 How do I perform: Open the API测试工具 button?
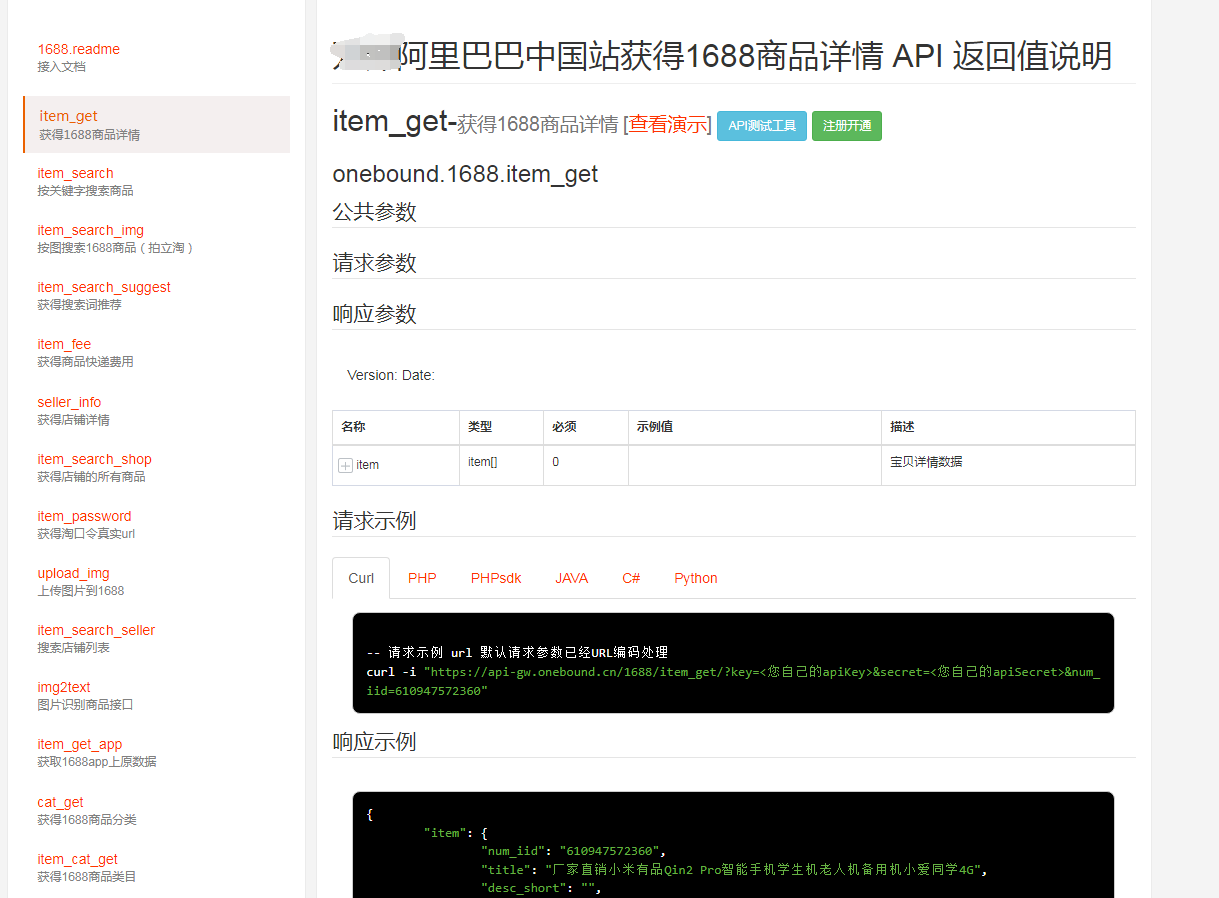(762, 126)
